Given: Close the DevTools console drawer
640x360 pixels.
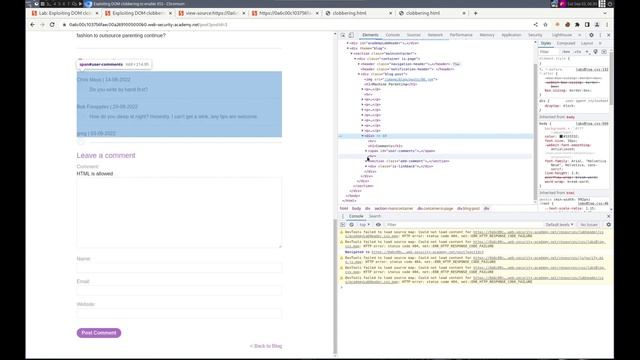Looking at the screenshot, I should pos(608,216).
